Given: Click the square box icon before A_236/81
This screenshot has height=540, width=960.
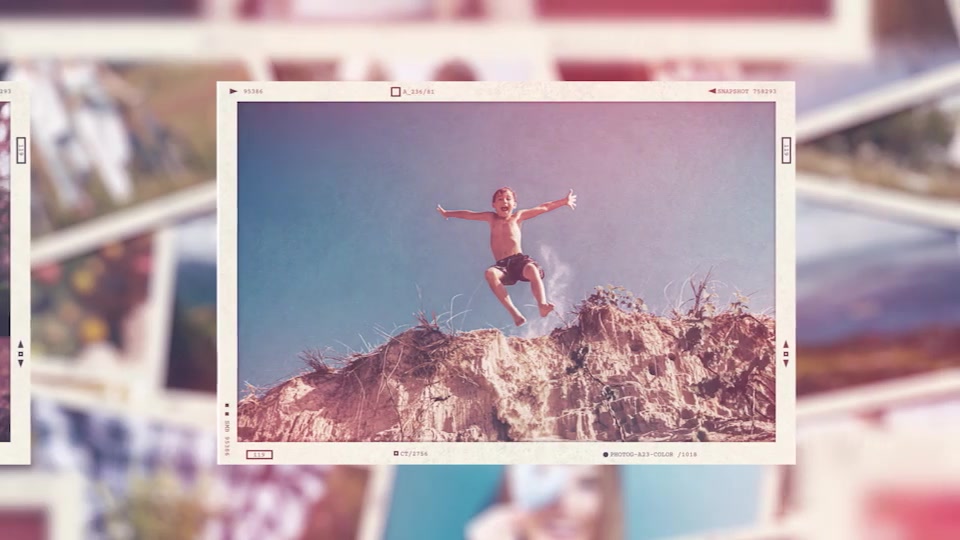Looking at the screenshot, I should pos(396,92).
